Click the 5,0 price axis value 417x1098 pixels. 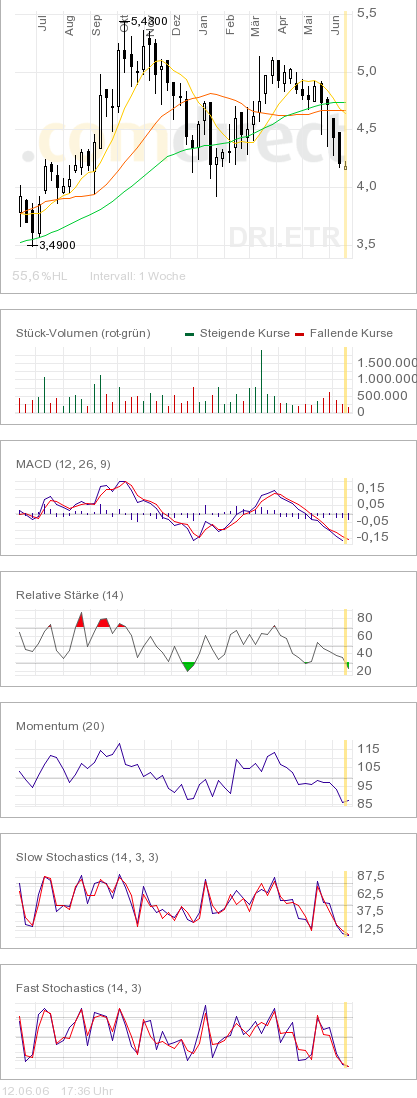pyautogui.click(x=366, y=71)
